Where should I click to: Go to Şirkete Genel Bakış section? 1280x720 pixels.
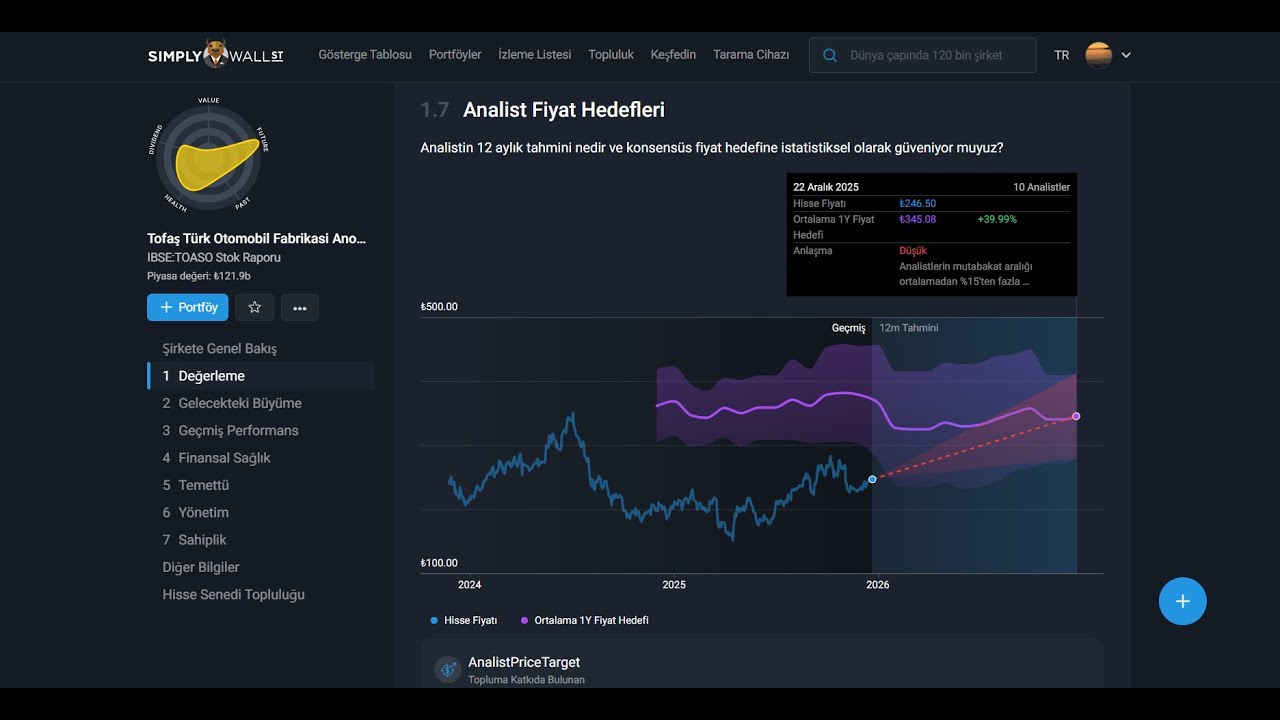(x=220, y=349)
